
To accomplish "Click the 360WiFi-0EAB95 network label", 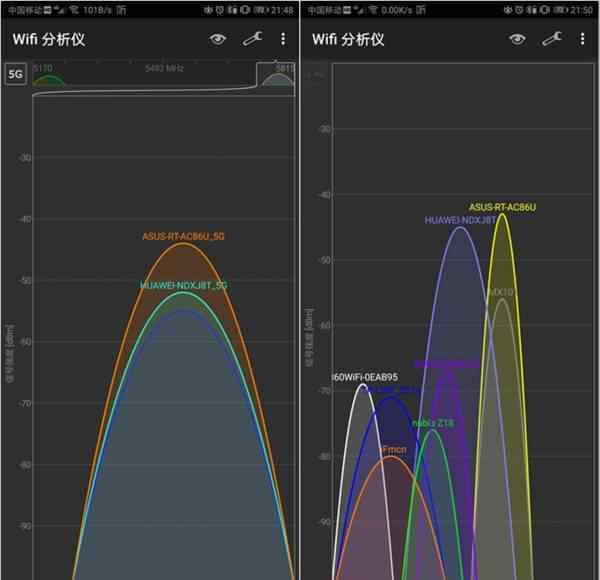I will pos(365,377).
